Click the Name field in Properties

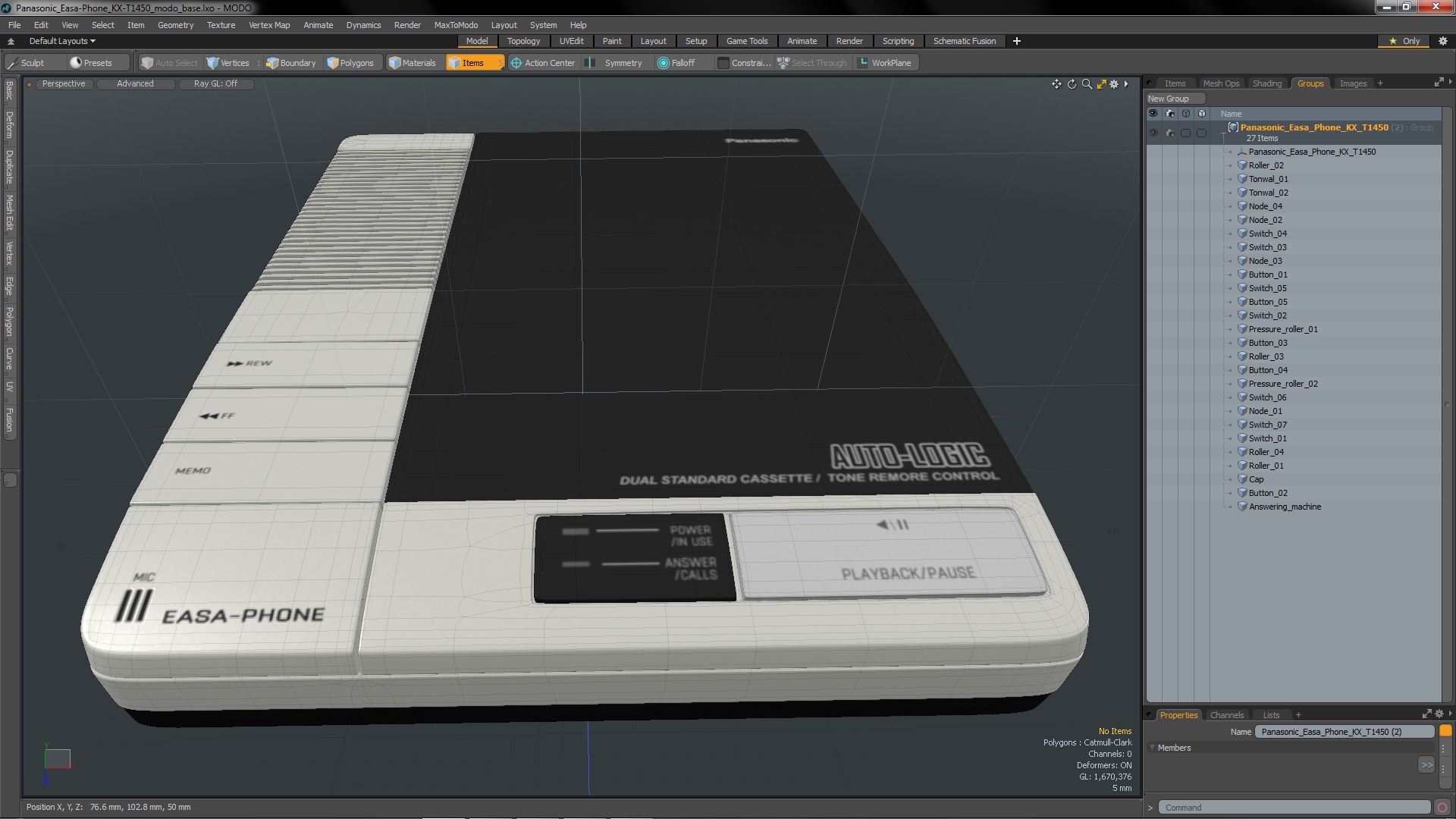pos(1344,732)
